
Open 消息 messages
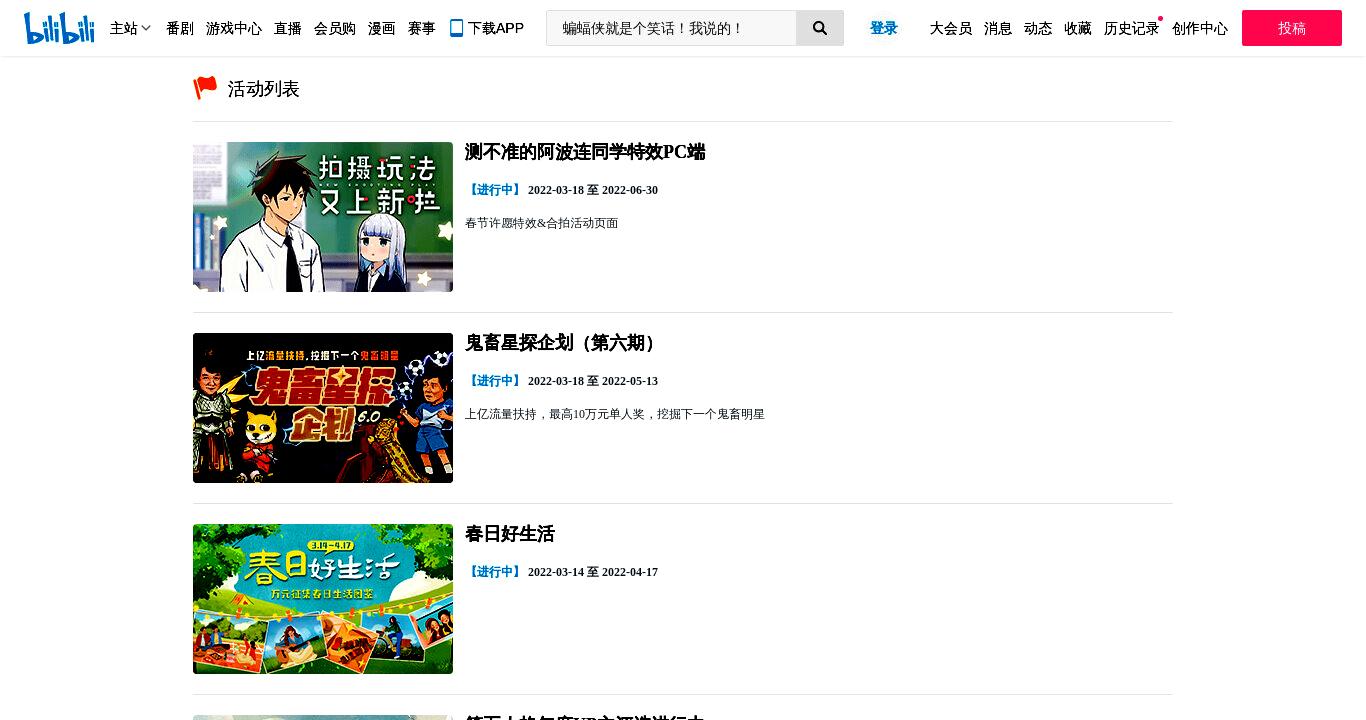click(x=998, y=28)
